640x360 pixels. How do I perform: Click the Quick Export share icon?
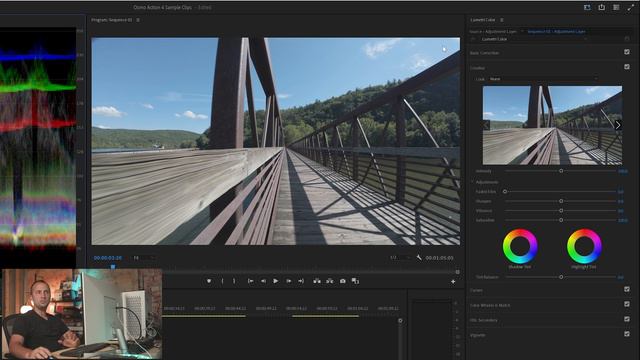(602, 7)
